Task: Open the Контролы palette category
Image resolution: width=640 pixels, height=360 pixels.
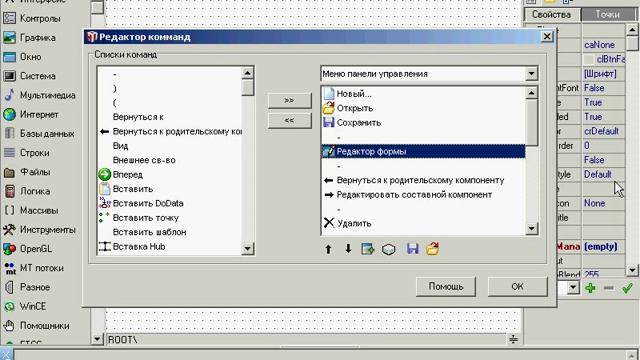Action: pos(40,18)
